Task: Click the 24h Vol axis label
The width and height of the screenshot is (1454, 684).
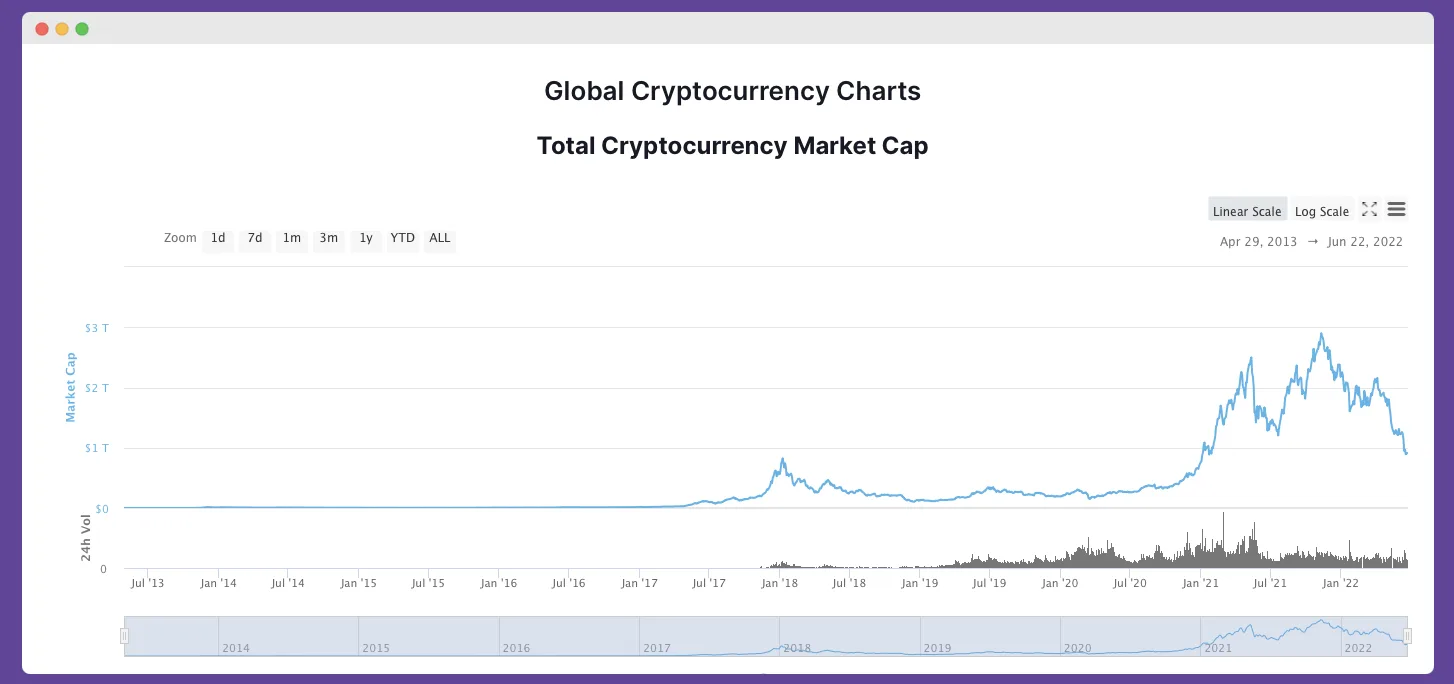Action: click(86, 538)
